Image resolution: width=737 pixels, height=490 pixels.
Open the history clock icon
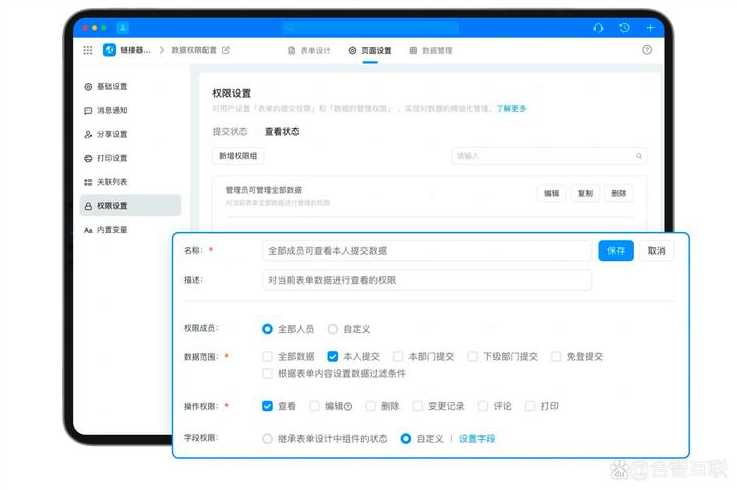(x=624, y=28)
